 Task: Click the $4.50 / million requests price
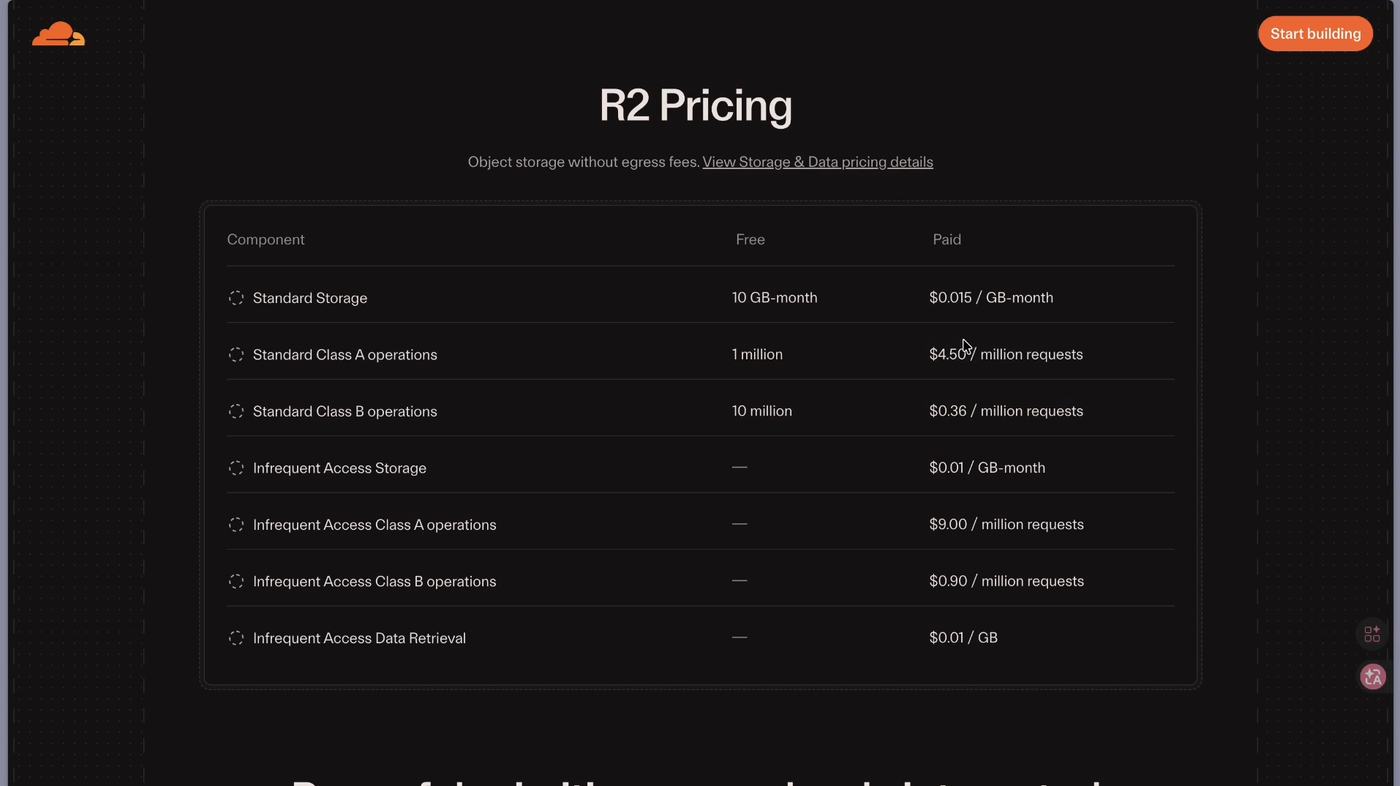tap(1006, 355)
